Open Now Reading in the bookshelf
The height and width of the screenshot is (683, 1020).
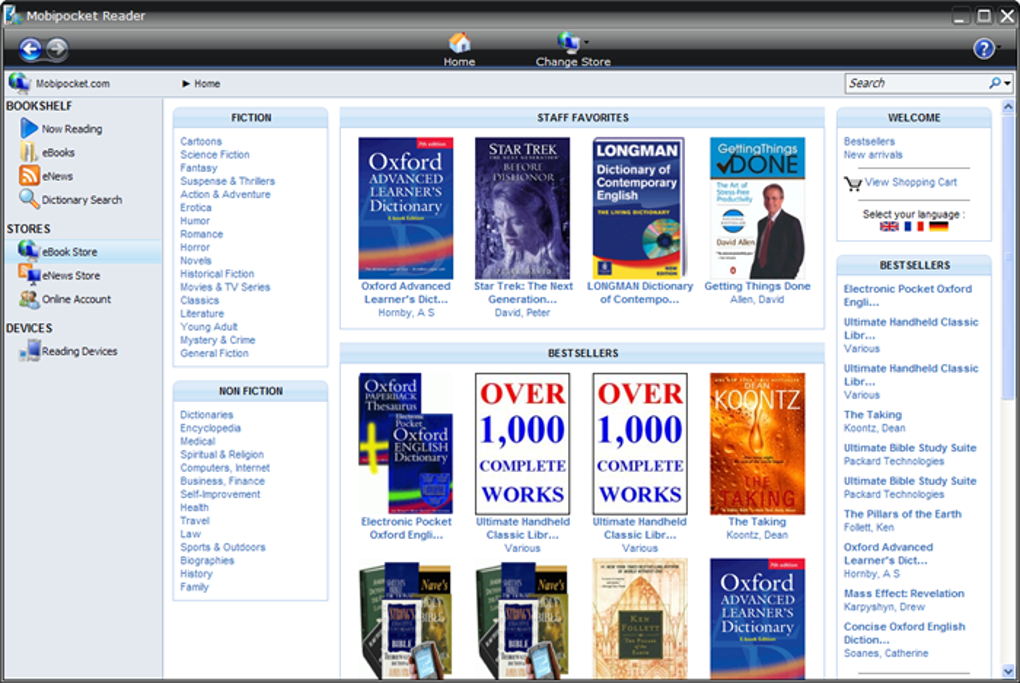click(62, 129)
